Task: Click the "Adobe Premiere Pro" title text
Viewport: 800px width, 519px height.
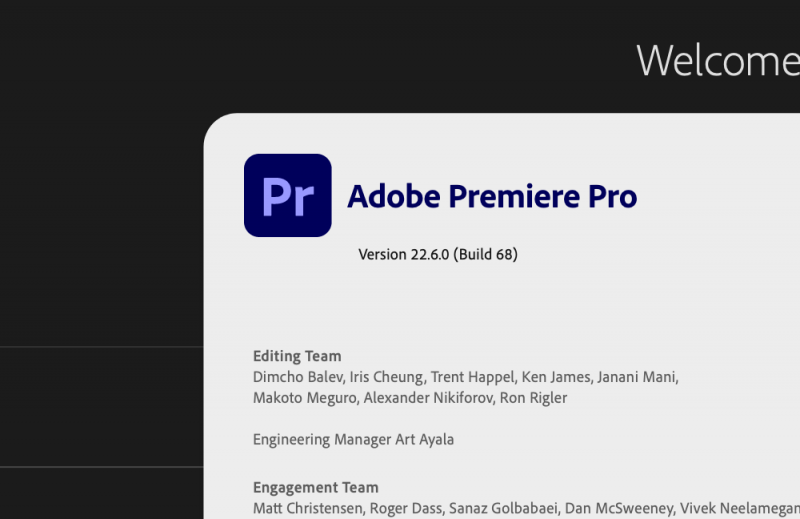Action: (491, 196)
